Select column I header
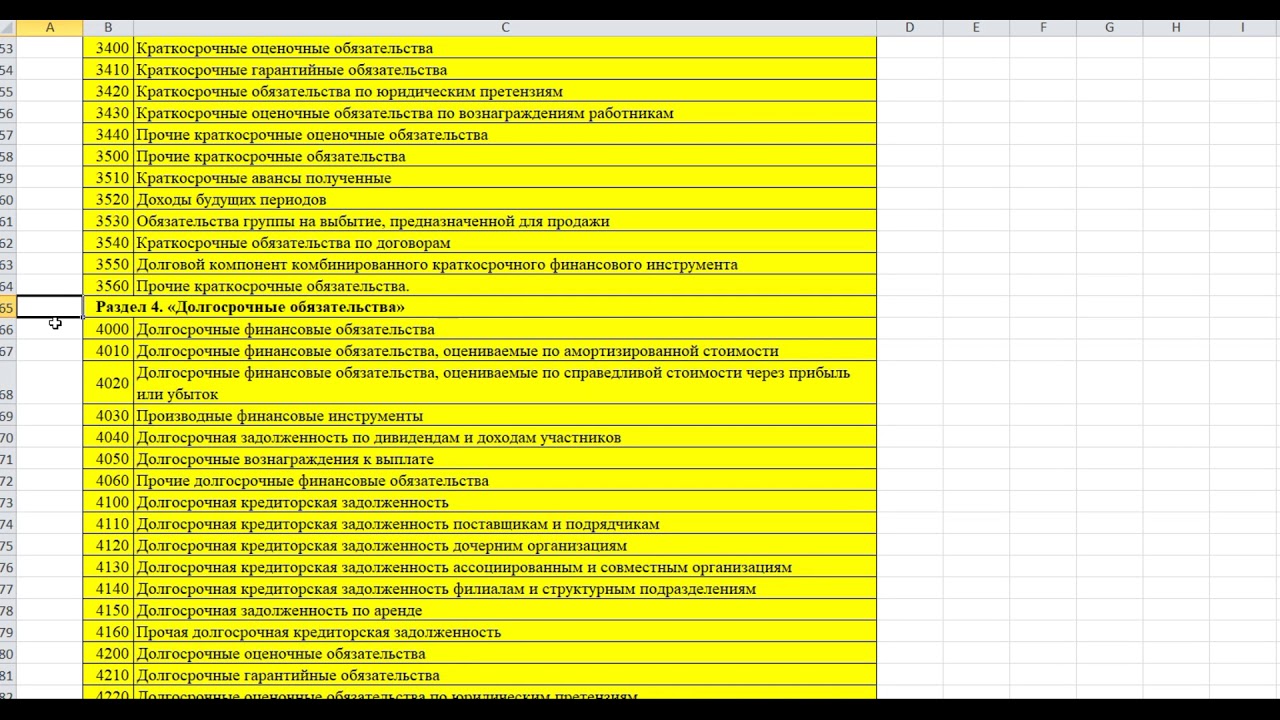The image size is (1280, 720). click(x=1243, y=27)
